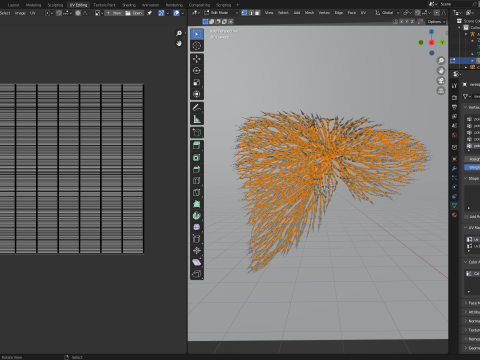Viewport: 480px width, 360px height.
Task: Collapse the Vertex Groups panel
Action: point(466,107)
